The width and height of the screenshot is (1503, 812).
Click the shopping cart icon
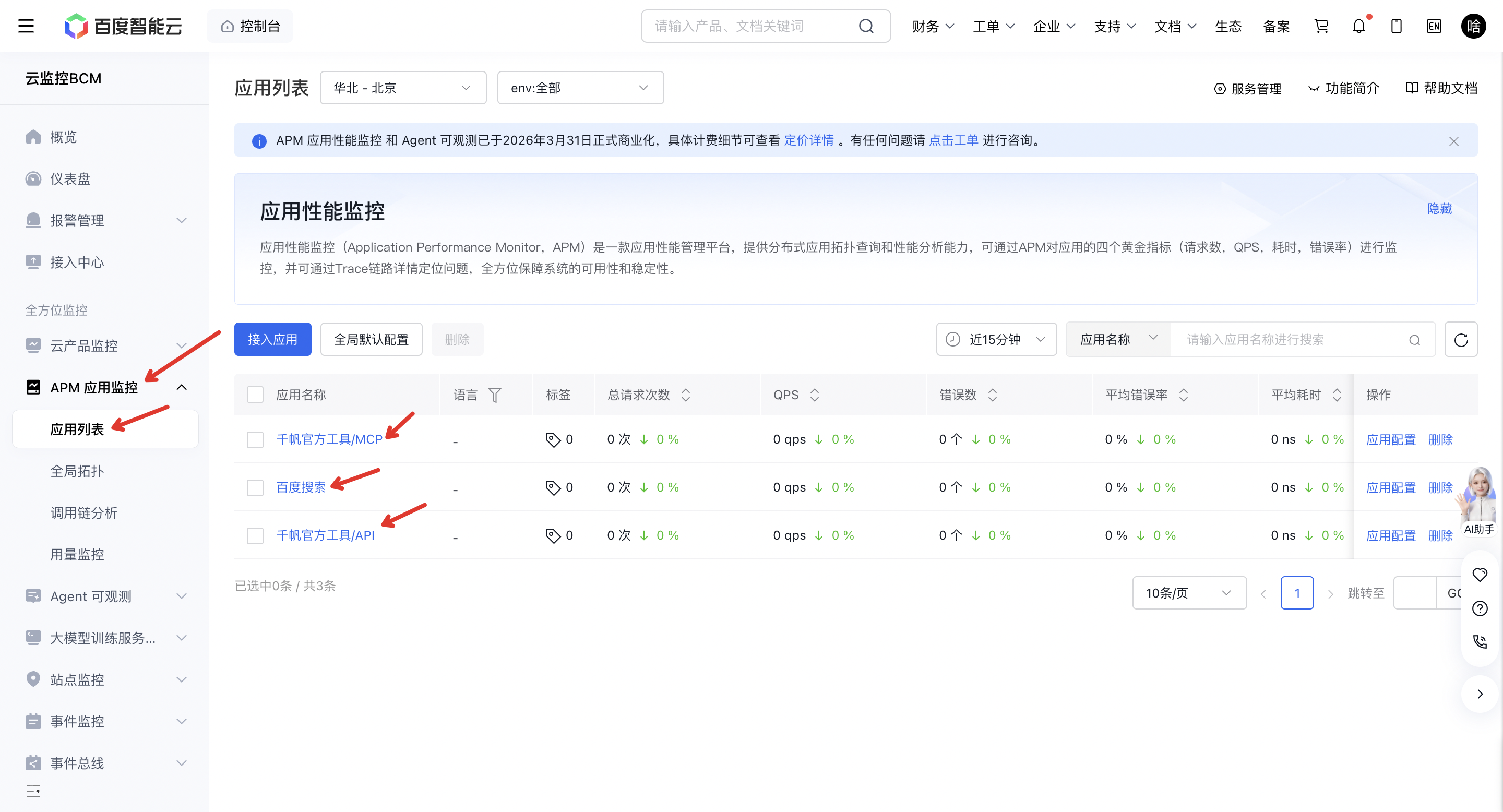pos(1321,26)
